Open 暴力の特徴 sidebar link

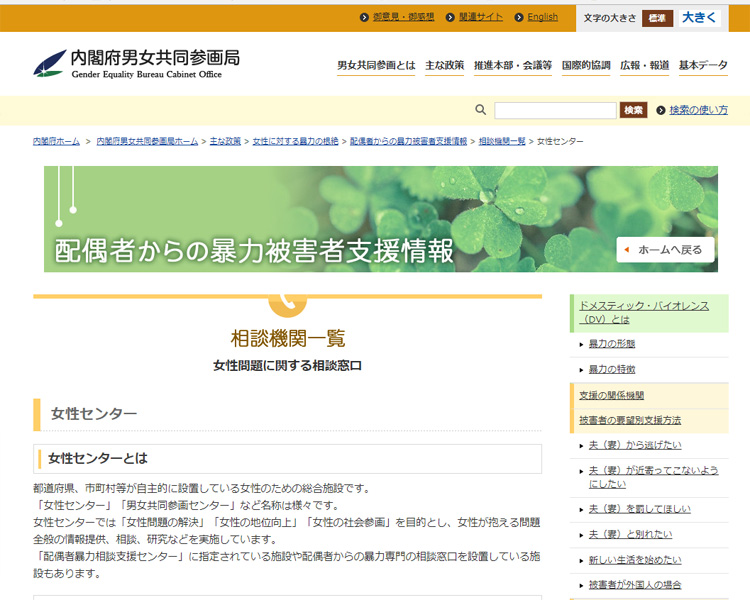611,369
